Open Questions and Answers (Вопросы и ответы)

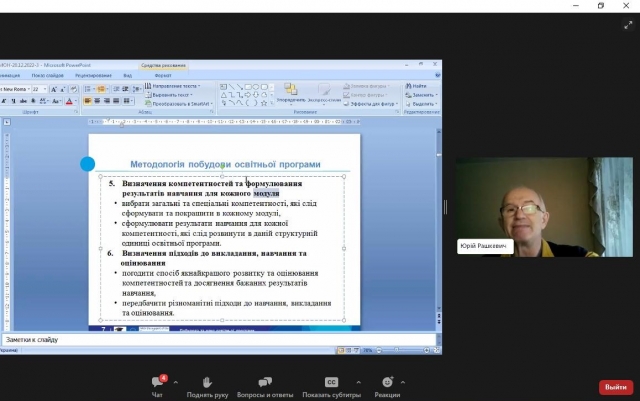(265, 382)
